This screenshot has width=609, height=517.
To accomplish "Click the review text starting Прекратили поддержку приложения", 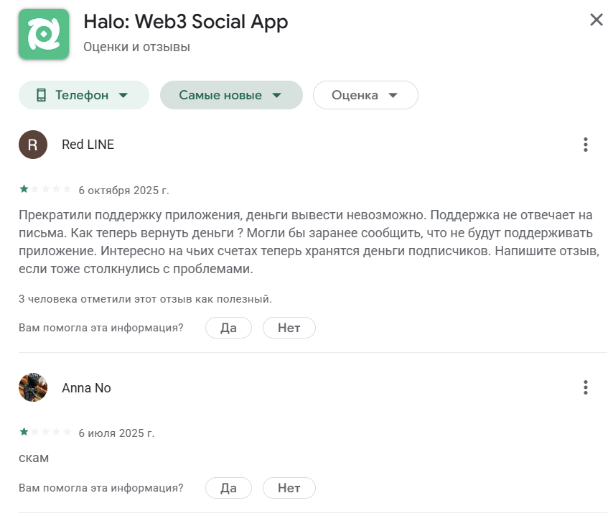I will click(x=309, y=242).
